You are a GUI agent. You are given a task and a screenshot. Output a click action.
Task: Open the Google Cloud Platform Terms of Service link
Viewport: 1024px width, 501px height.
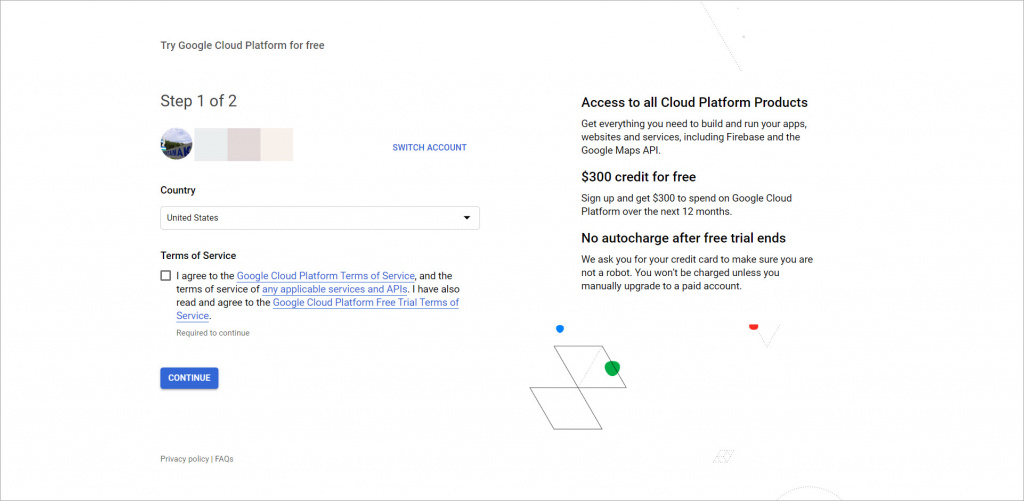click(325, 276)
